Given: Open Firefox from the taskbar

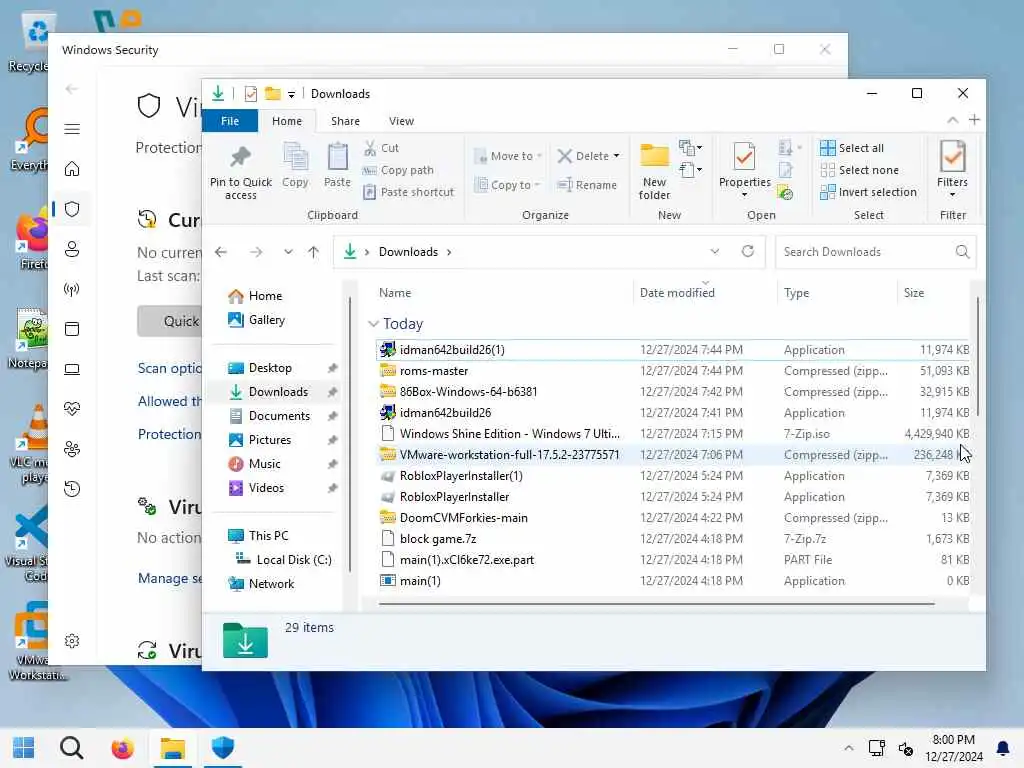Looking at the screenshot, I should point(122,748).
